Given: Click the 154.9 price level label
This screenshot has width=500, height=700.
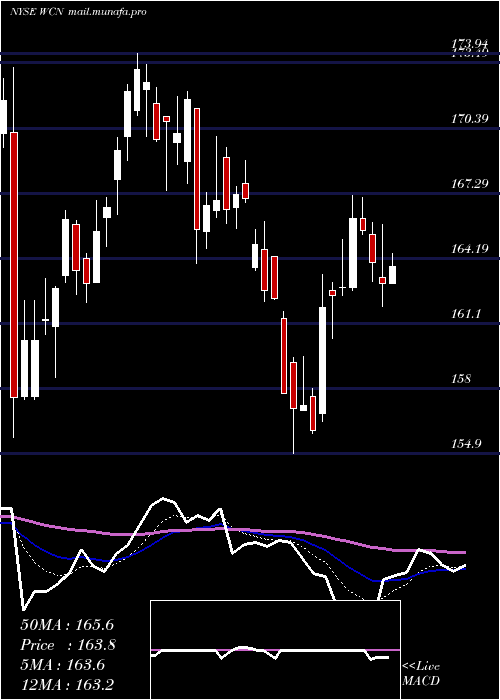Looking at the screenshot, I should 466,443.
